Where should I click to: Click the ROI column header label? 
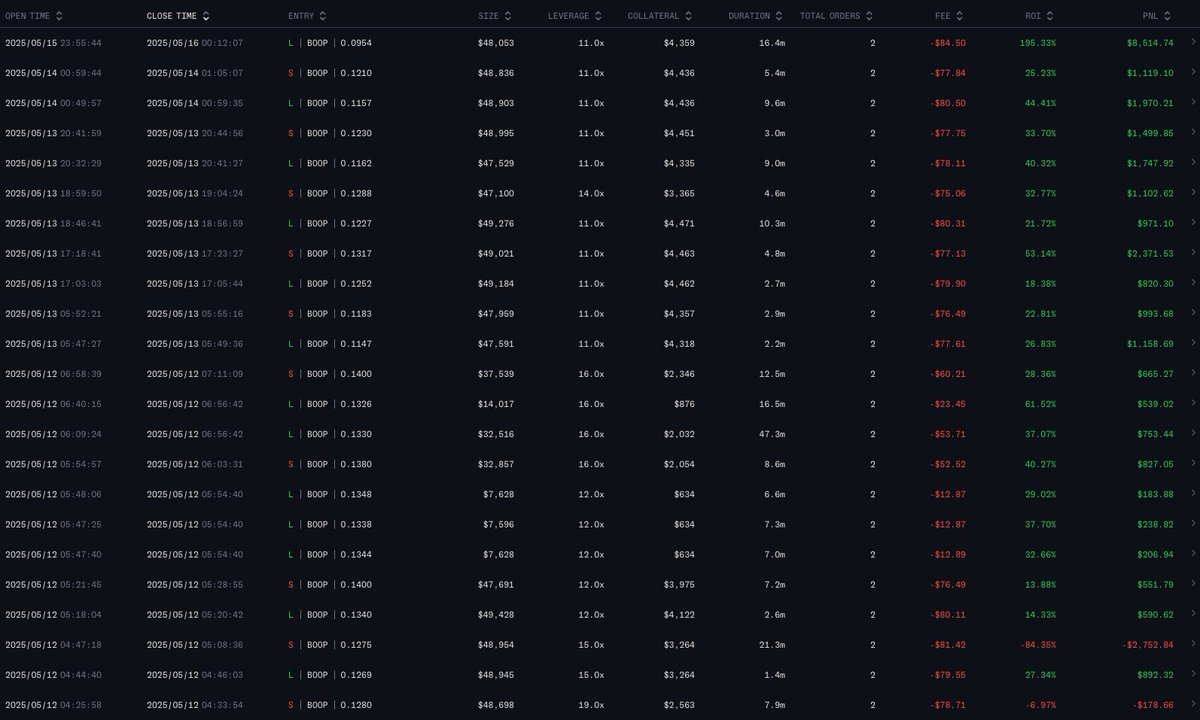tap(1033, 16)
